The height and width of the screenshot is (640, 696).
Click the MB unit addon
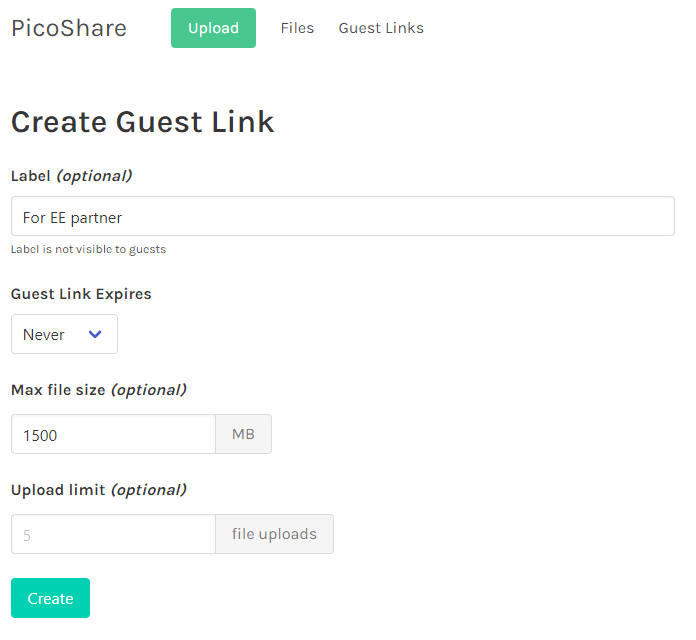pos(243,434)
